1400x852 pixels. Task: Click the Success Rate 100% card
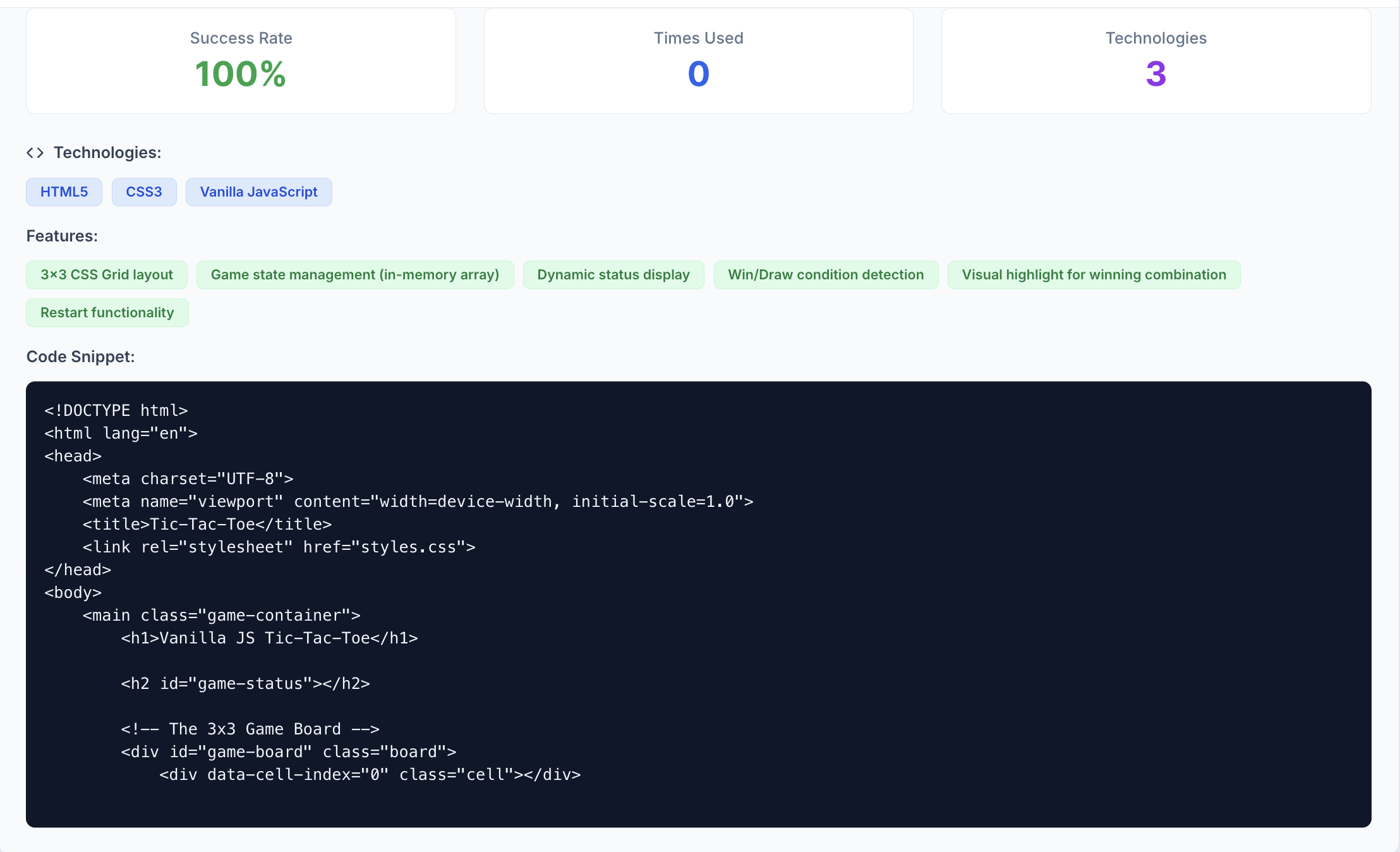click(x=241, y=61)
